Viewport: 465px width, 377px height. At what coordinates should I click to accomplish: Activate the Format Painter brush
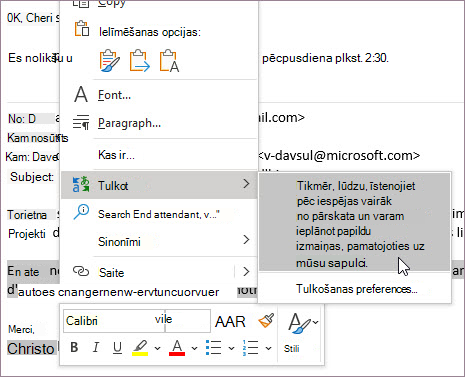coord(266,321)
